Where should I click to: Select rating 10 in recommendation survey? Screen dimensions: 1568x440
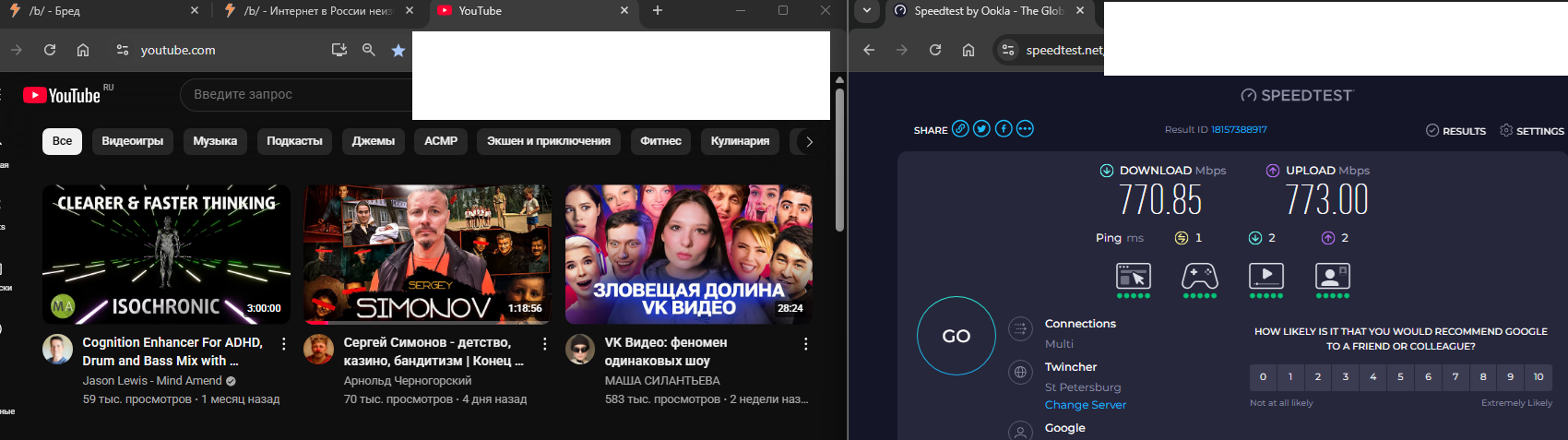tap(1538, 376)
